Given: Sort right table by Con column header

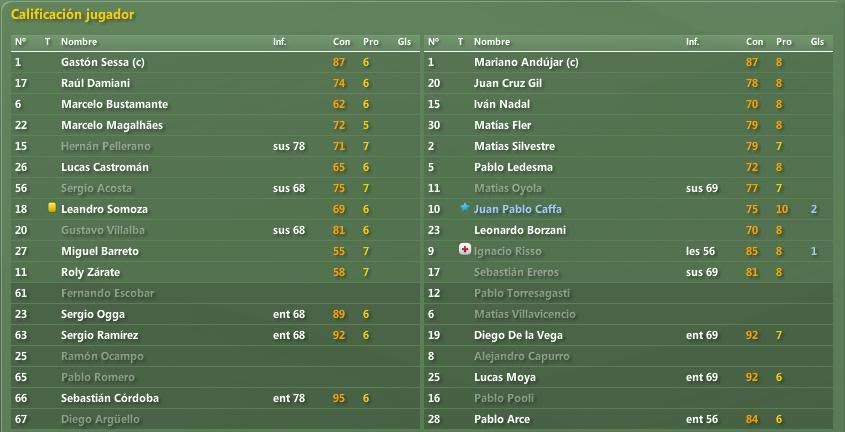Looking at the screenshot, I should pos(754,41).
